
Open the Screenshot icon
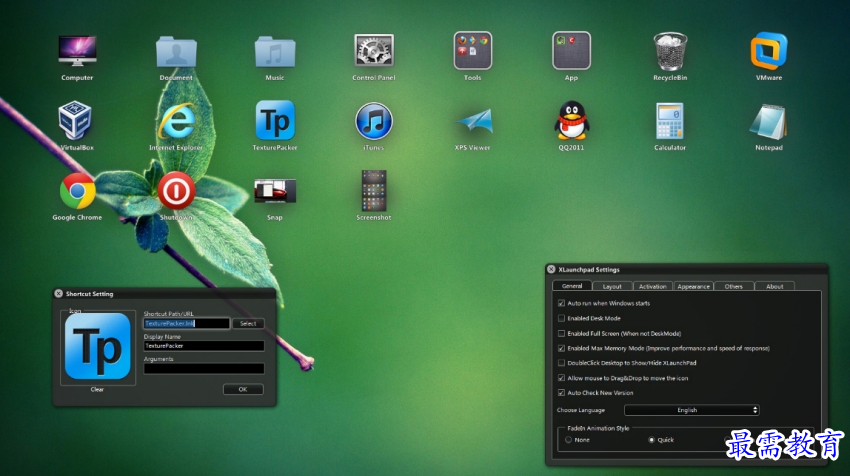(374, 191)
